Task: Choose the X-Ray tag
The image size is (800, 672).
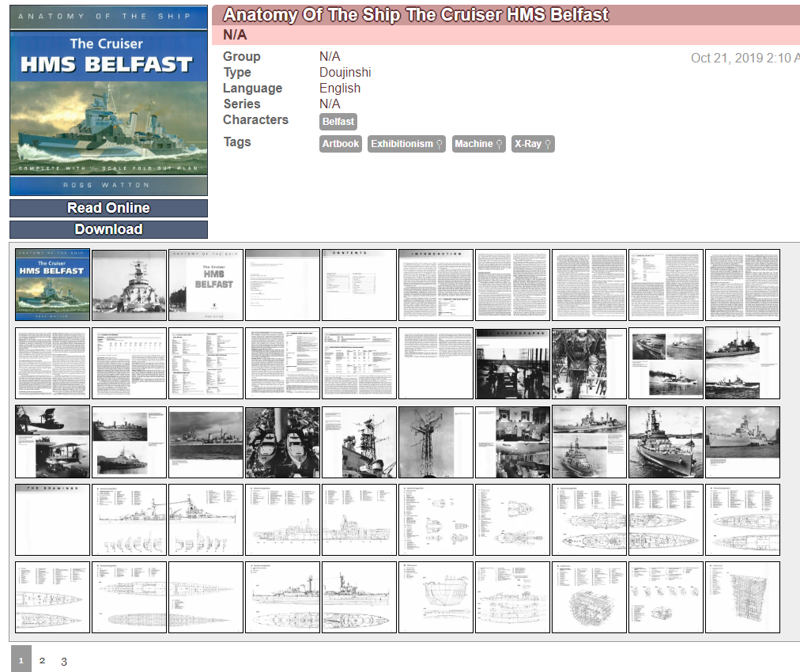Action: [533, 144]
